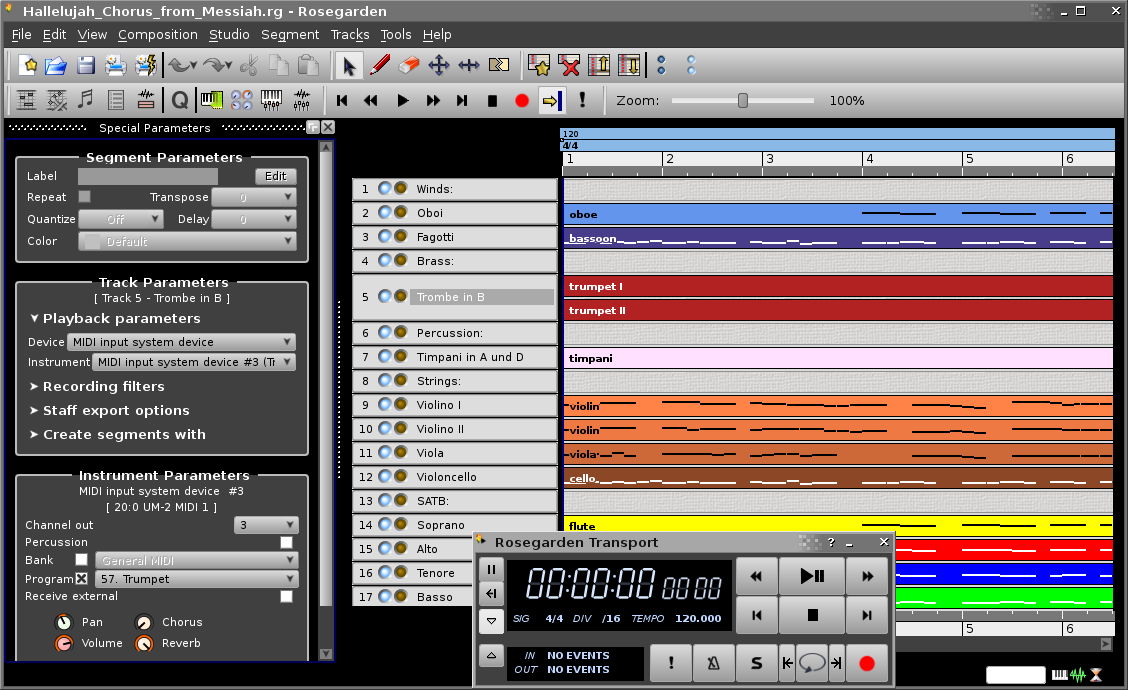Toggle the metronome in the Transport window
1128x690 pixels.
point(713,663)
